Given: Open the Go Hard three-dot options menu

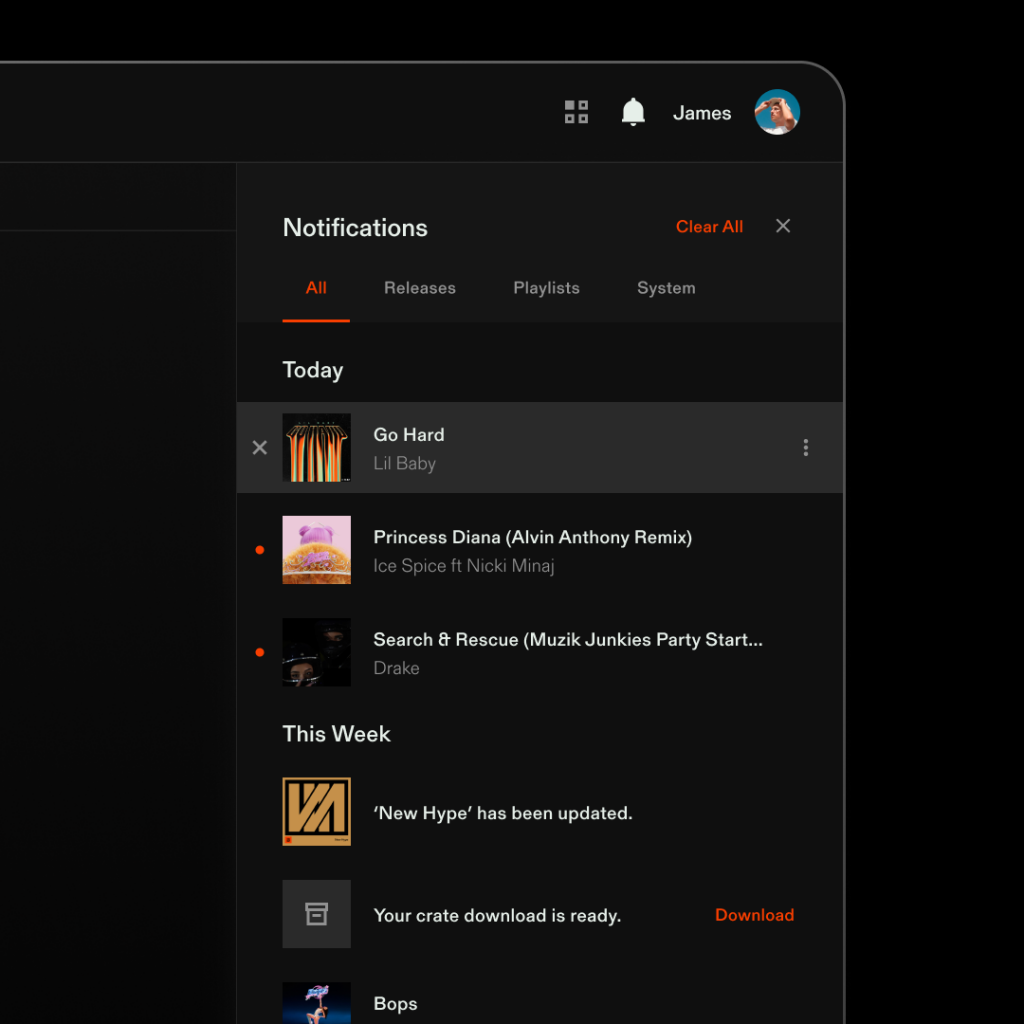Looking at the screenshot, I should pos(806,448).
